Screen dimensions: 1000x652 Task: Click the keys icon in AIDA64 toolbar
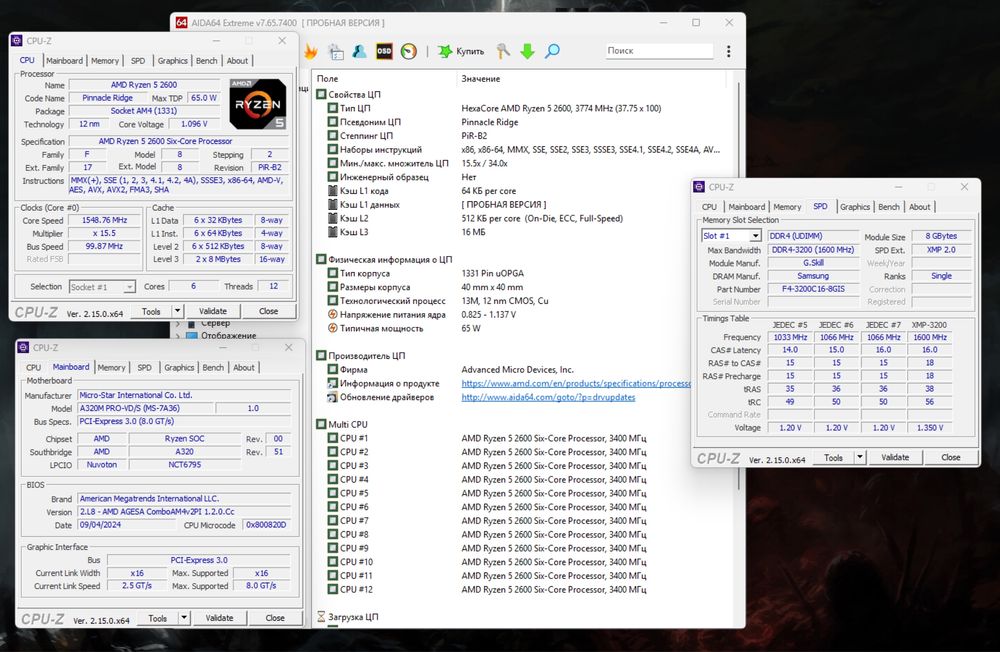pyautogui.click(x=503, y=51)
